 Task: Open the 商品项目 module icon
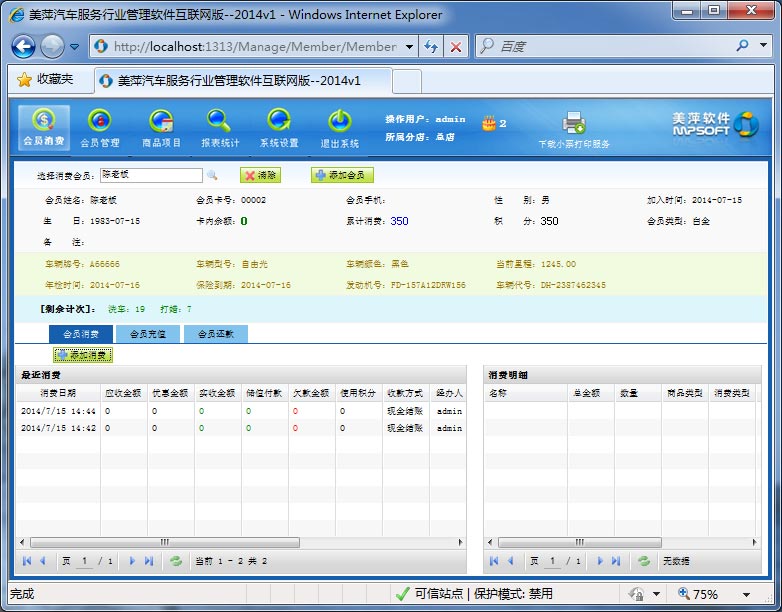(x=161, y=122)
